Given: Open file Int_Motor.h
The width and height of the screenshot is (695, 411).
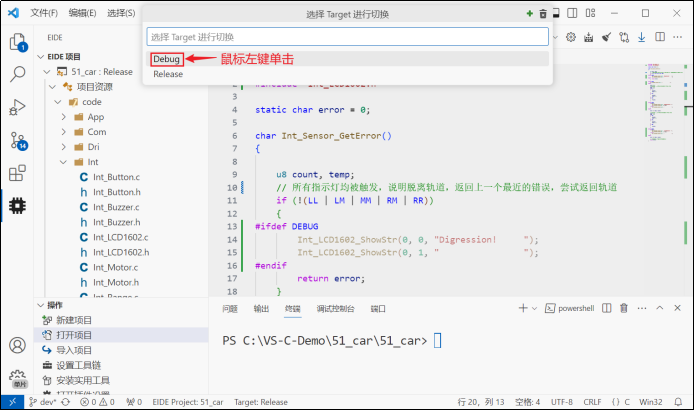Looking at the screenshot, I should [116, 283].
